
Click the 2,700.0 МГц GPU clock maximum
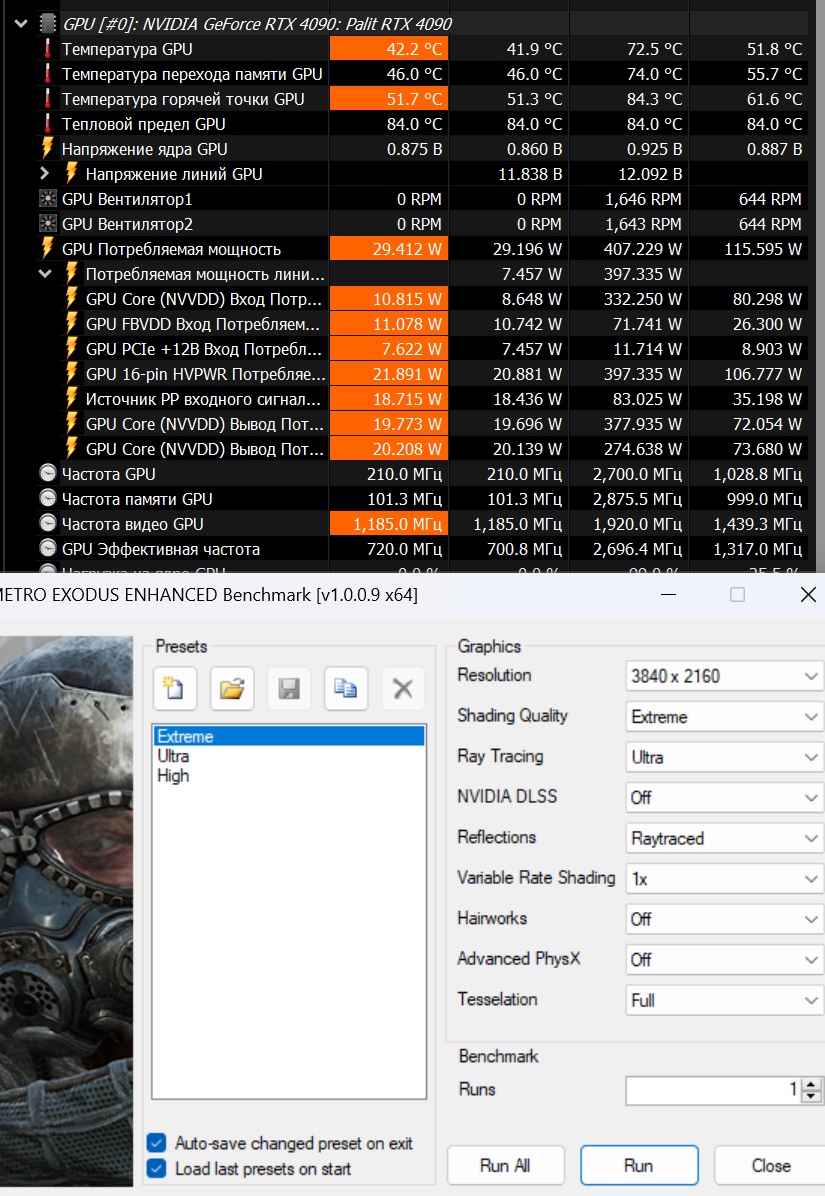pos(637,474)
